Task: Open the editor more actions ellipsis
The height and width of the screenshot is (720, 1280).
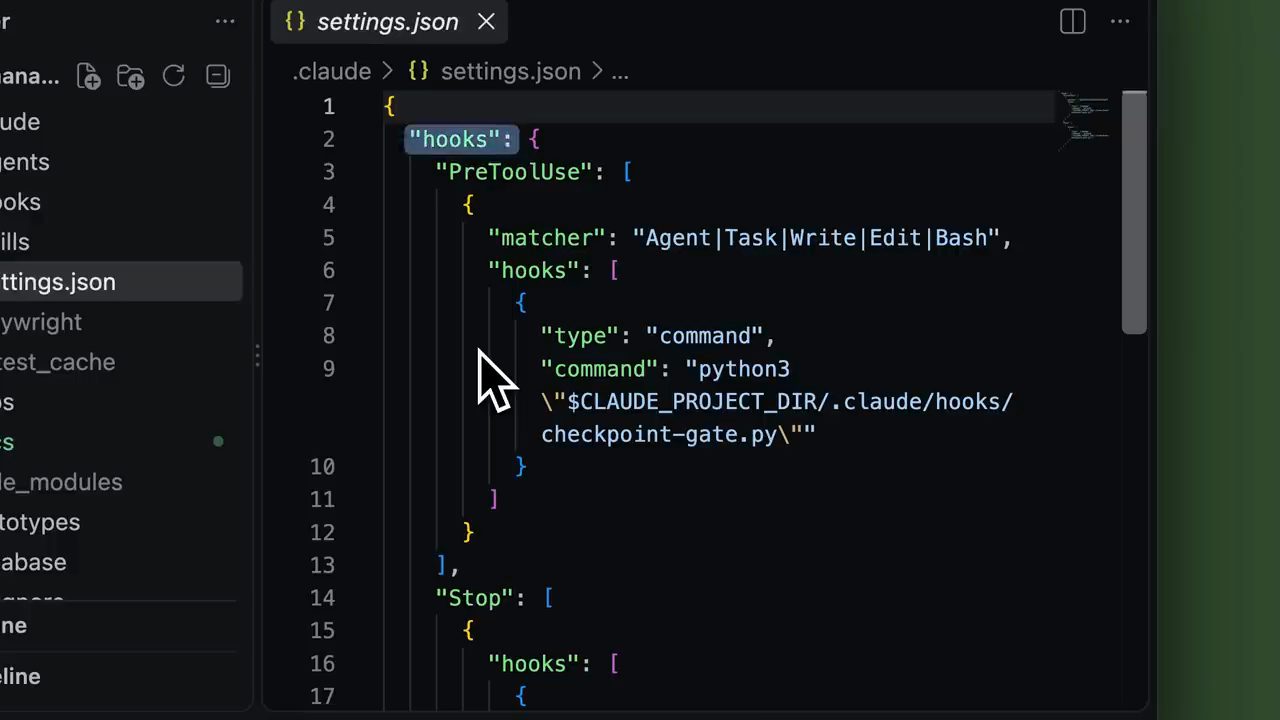Action: (x=1120, y=21)
